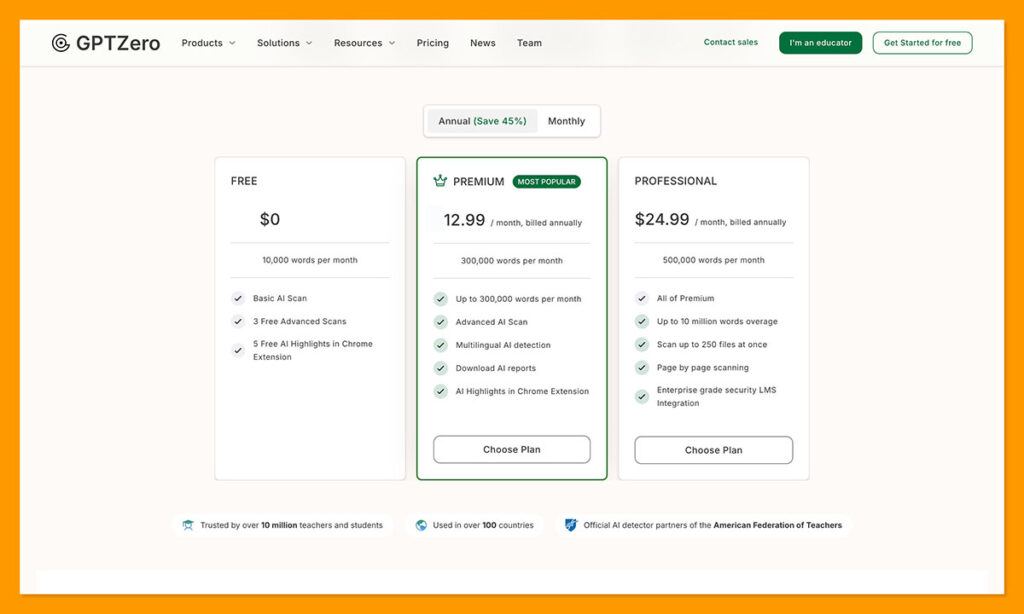
Task: Click the $0 price
Action: point(270,219)
